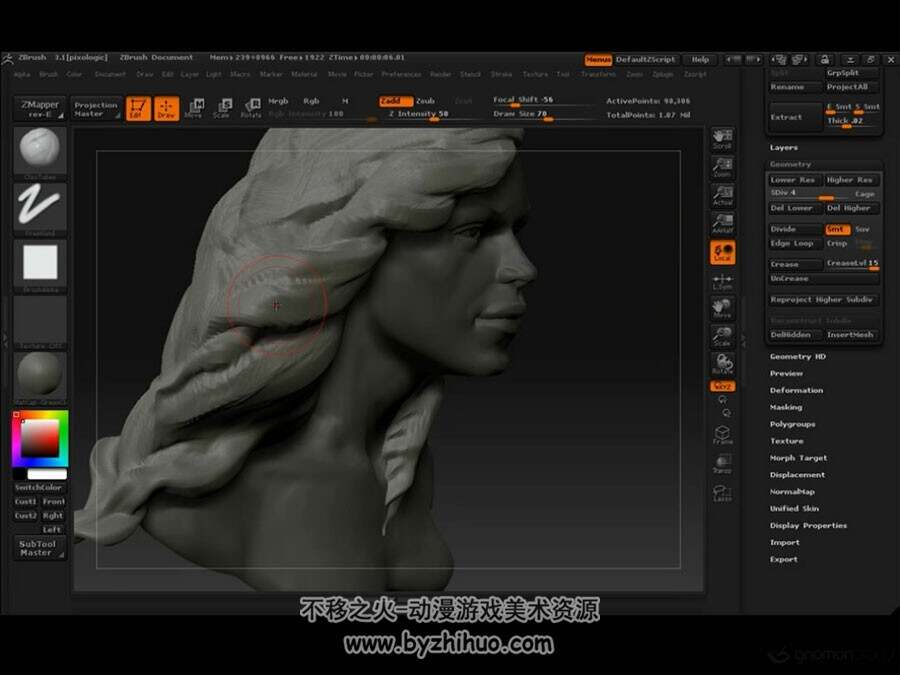
Task: Click the Lower Res button
Action: coord(794,180)
